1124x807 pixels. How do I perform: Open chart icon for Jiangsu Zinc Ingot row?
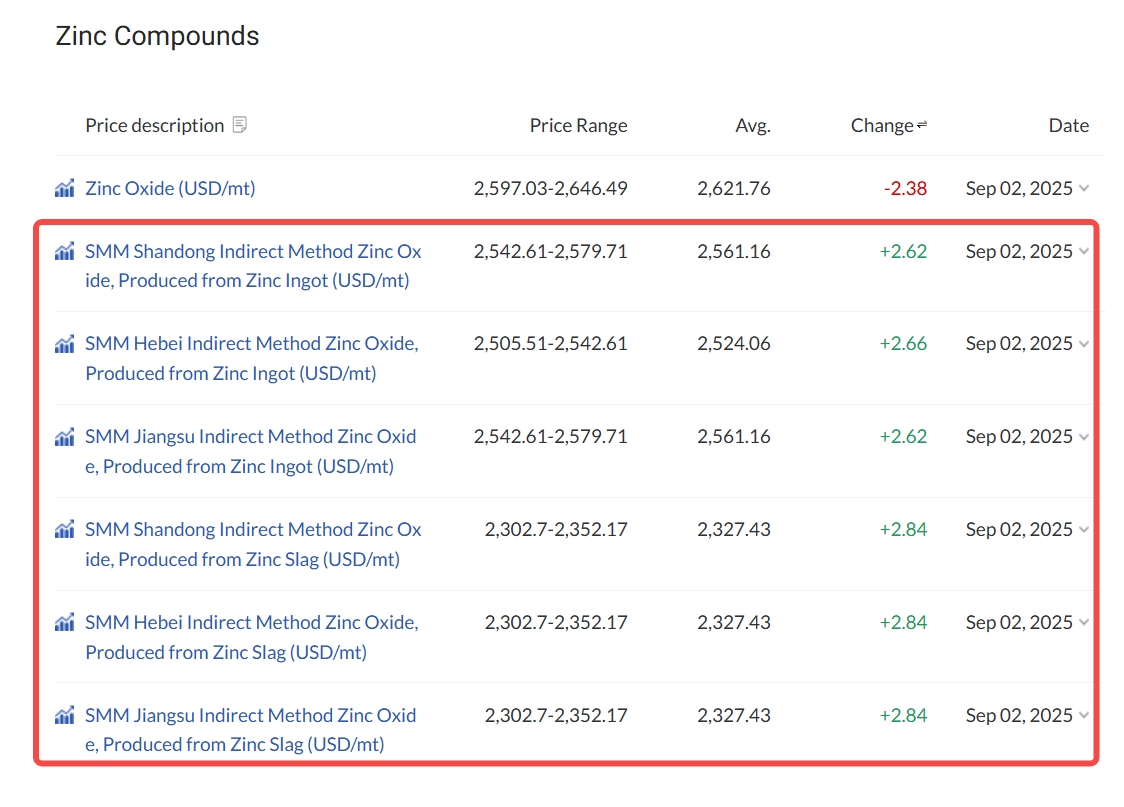(65, 436)
